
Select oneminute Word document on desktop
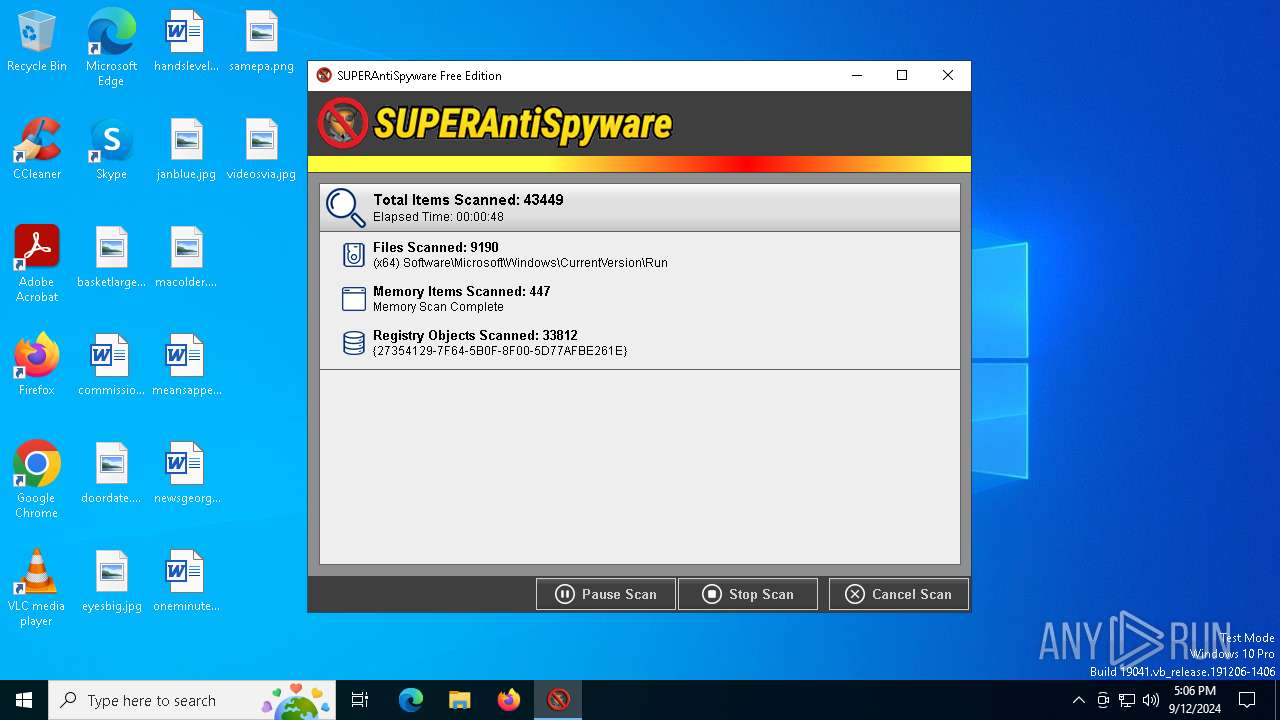click(186, 582)
